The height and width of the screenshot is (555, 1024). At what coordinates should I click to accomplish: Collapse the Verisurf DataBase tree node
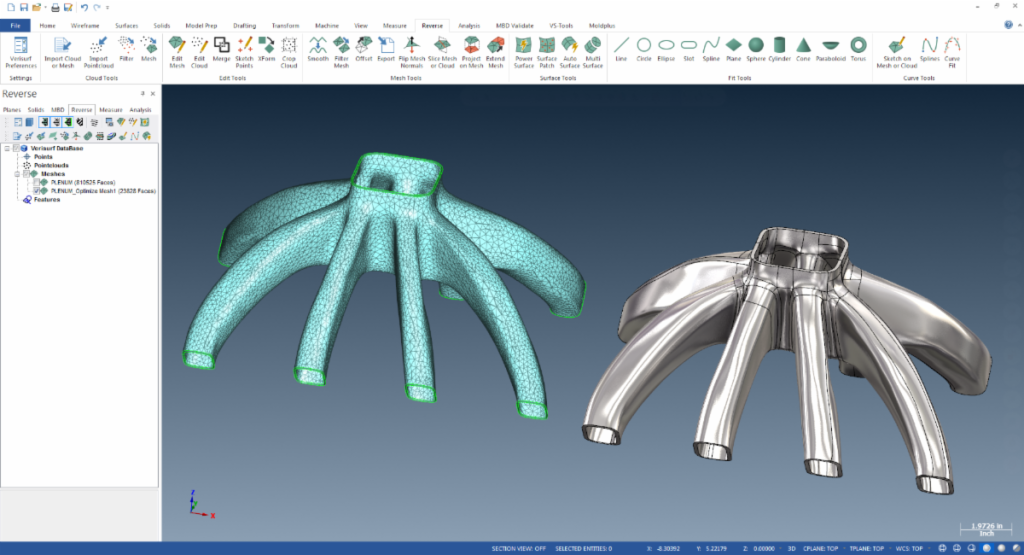tap(7, 148)
